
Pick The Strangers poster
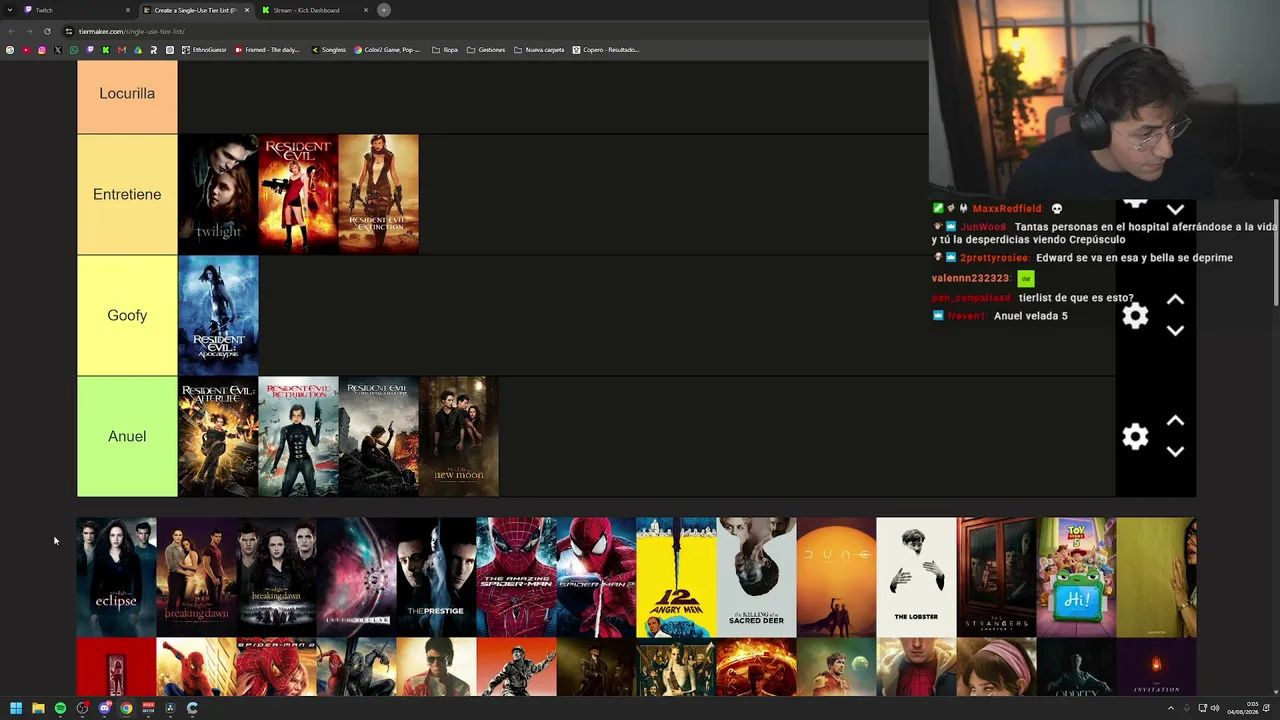(996, 577)
